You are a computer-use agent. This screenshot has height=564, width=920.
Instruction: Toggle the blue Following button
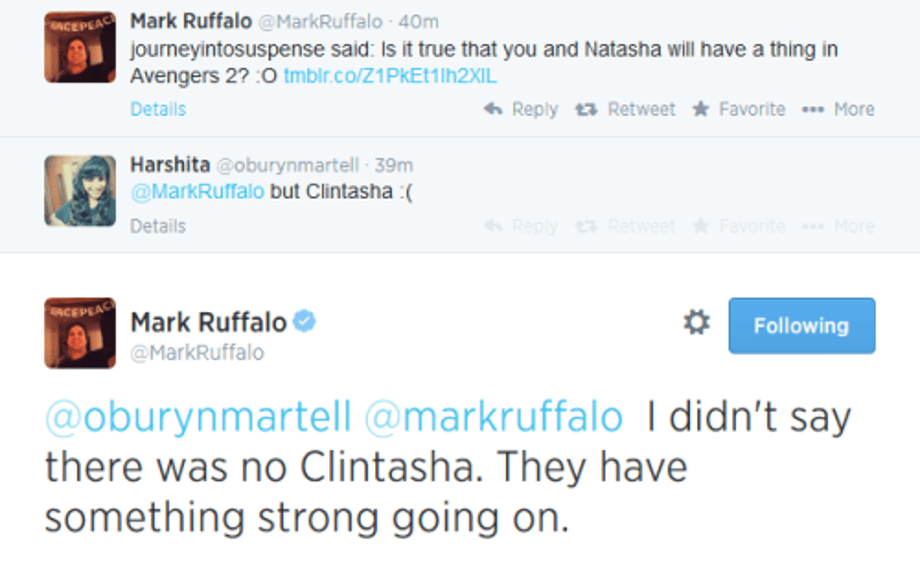click(x=801, y=325)
